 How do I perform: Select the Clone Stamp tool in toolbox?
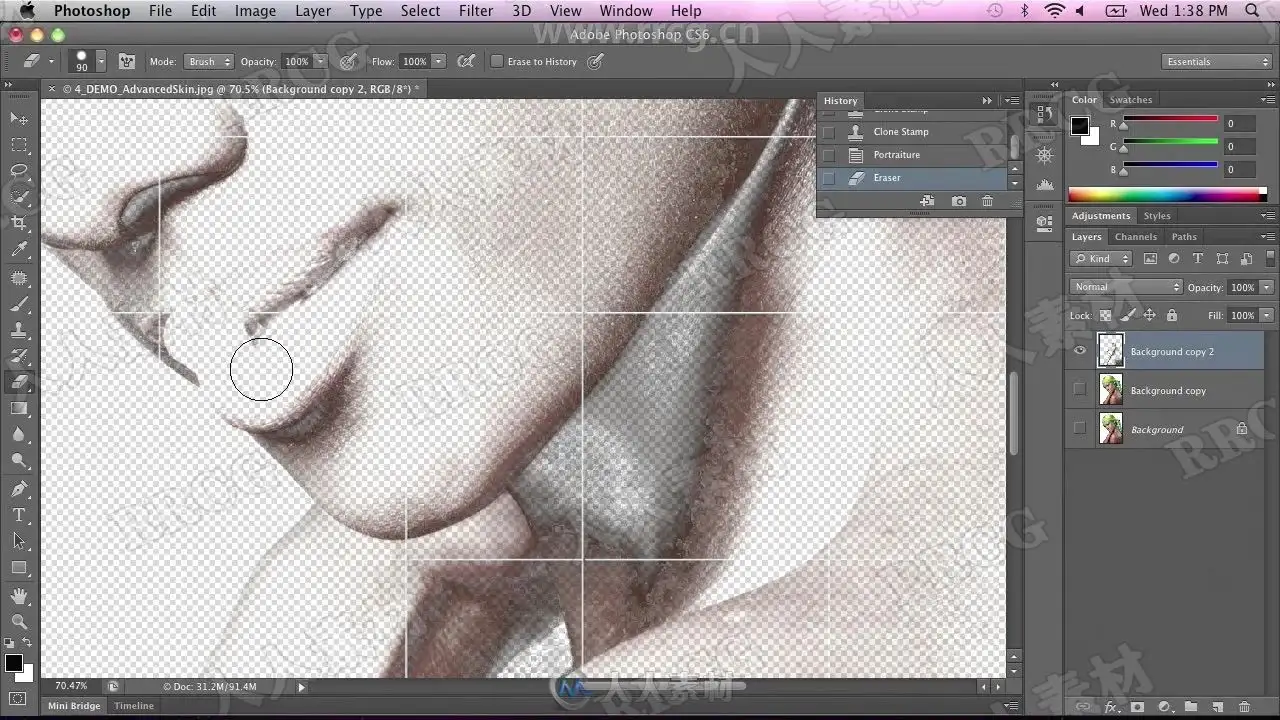click(19, 330)
